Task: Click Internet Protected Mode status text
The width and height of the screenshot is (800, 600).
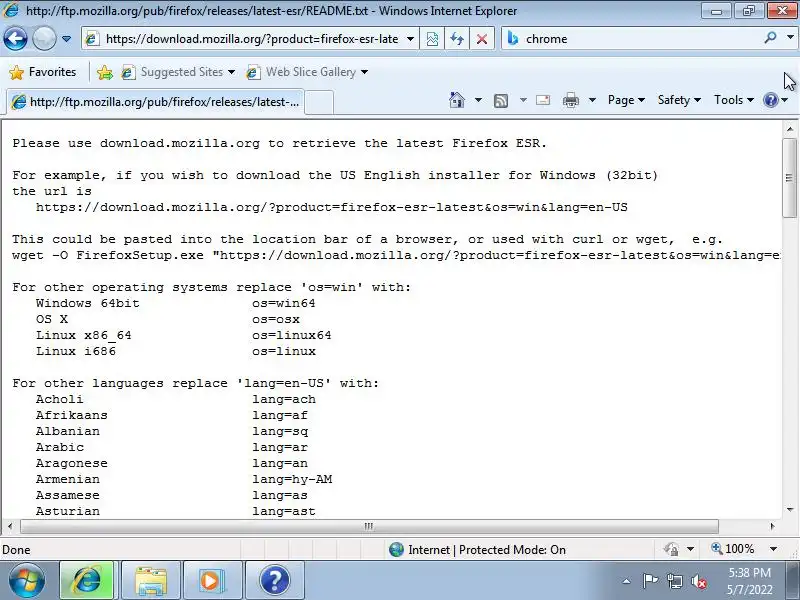Action: point(487,549)
